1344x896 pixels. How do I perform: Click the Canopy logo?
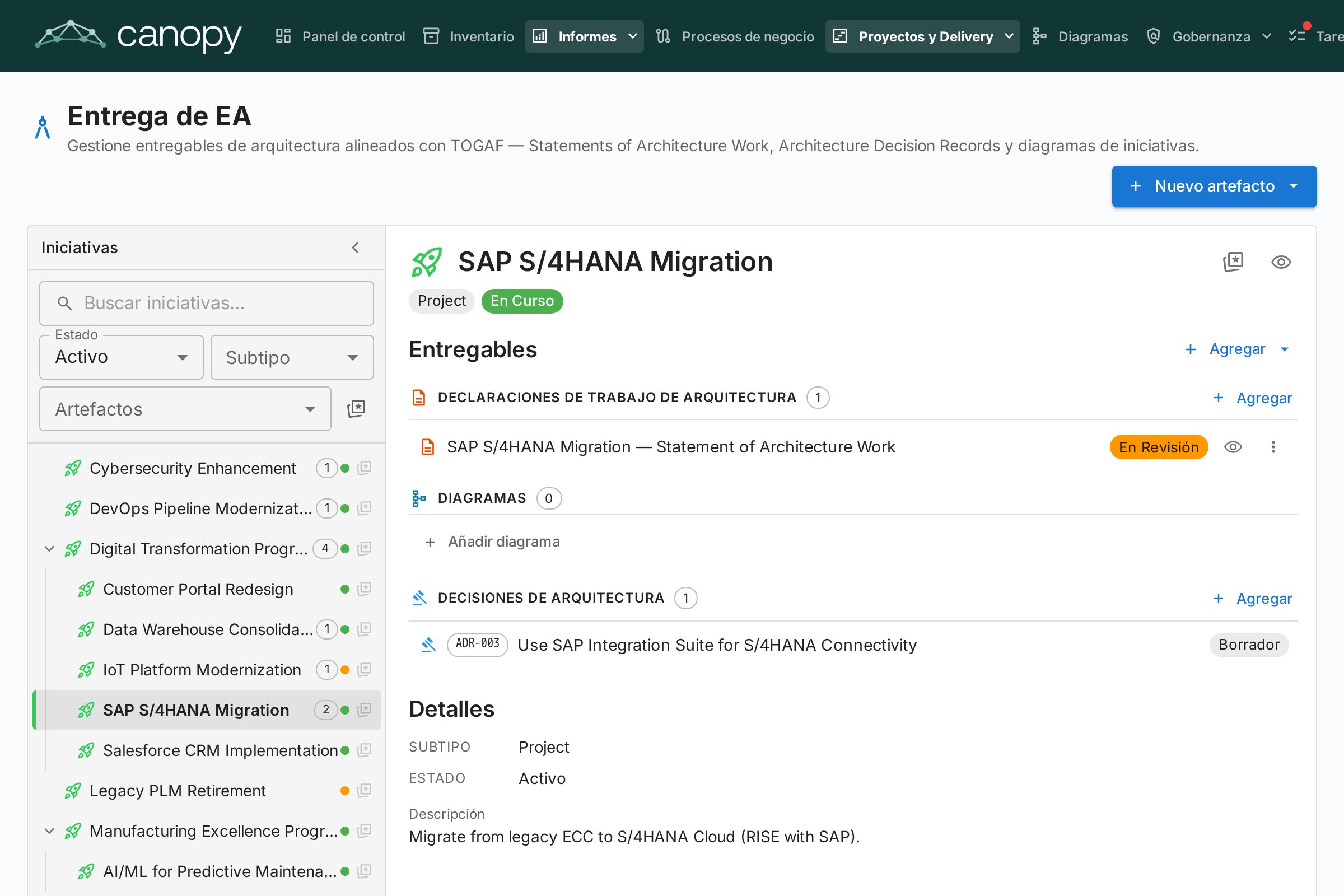(138, 36)
